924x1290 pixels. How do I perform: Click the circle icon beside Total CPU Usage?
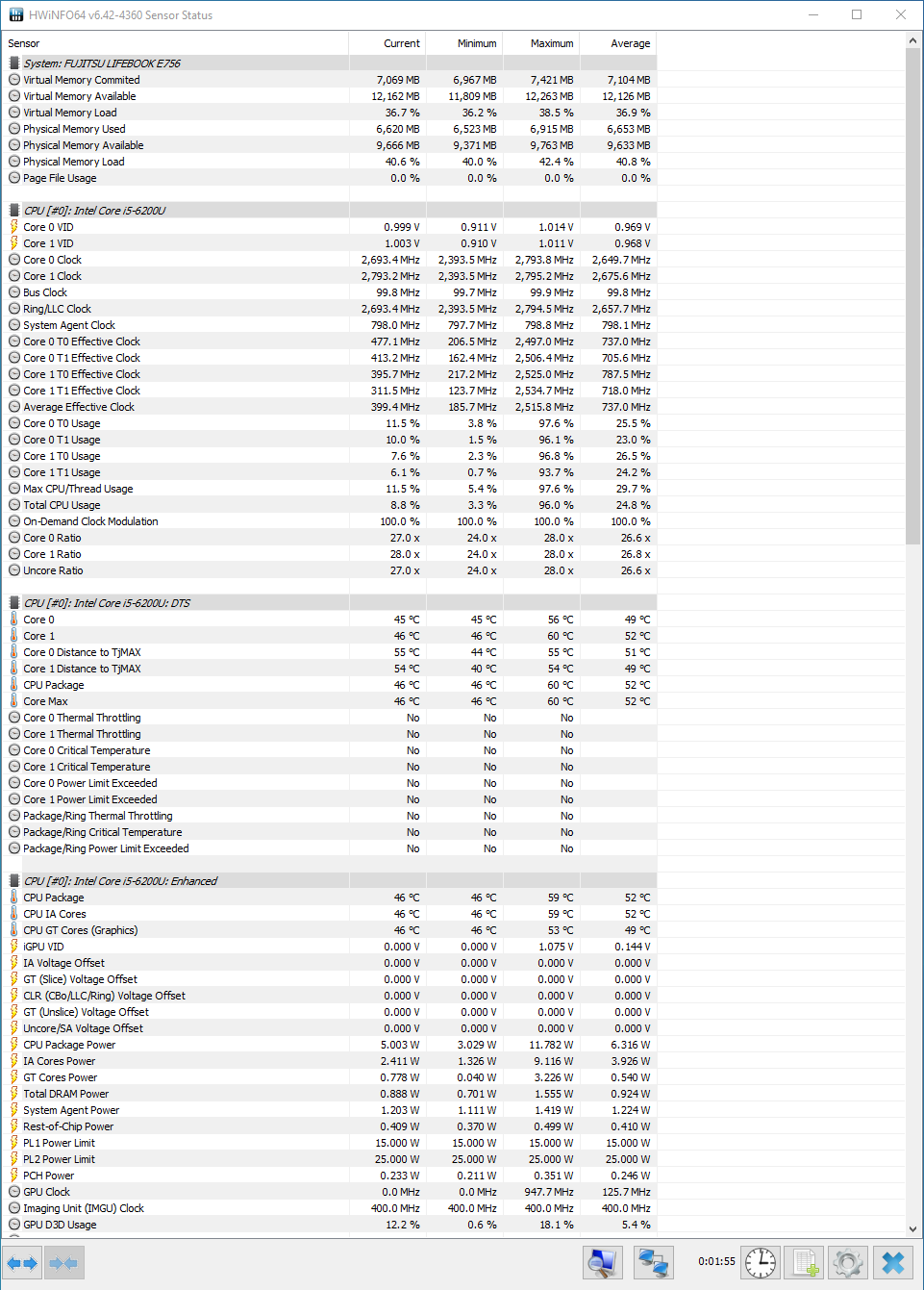(x=14, y=505)
